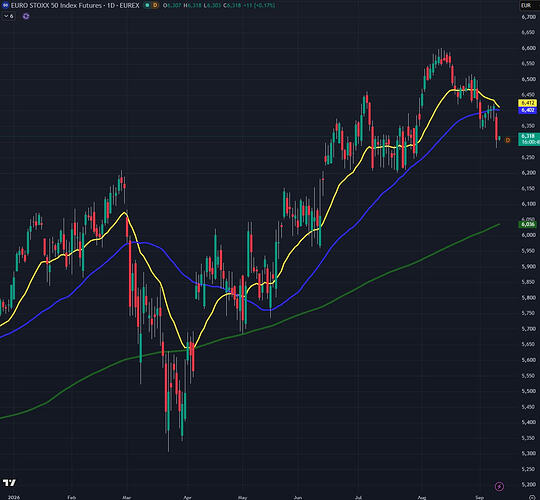Click the green 6,036 moving average price label
The width and height of the screenshot is (540, 500).
(528, 224)
